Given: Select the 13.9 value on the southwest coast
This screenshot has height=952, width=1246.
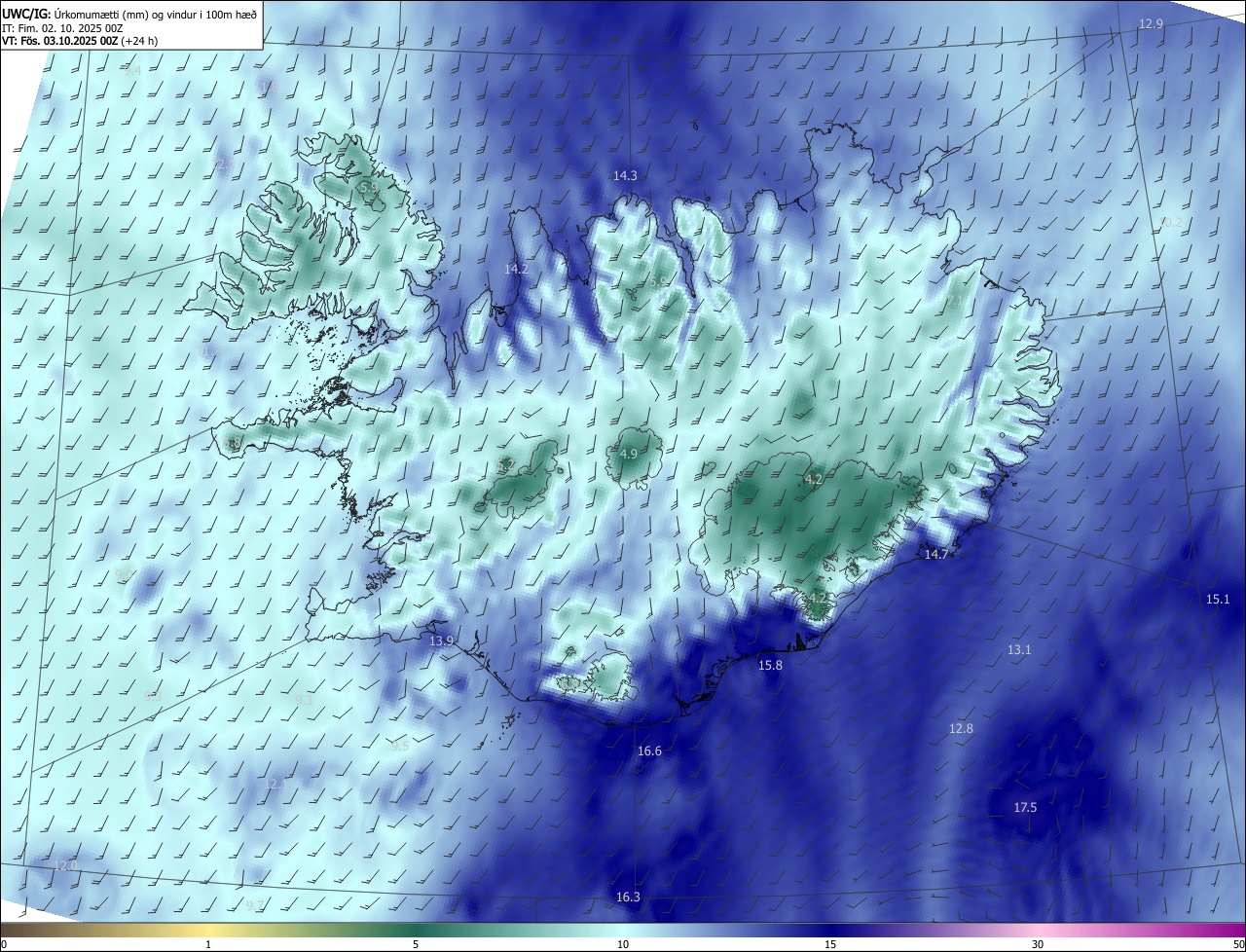Looking at the screenshot, I should [x=442, y=641].
